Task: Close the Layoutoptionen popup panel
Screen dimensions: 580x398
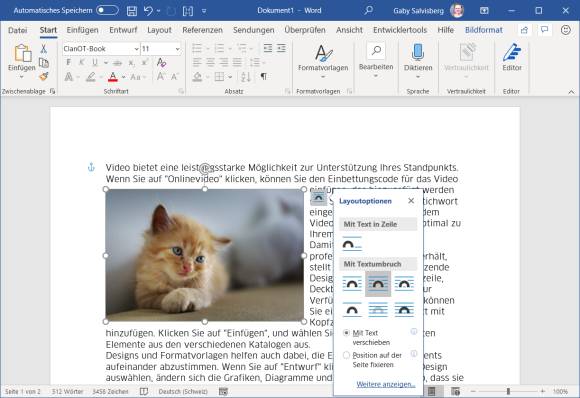Action: (x=411, y=200)
